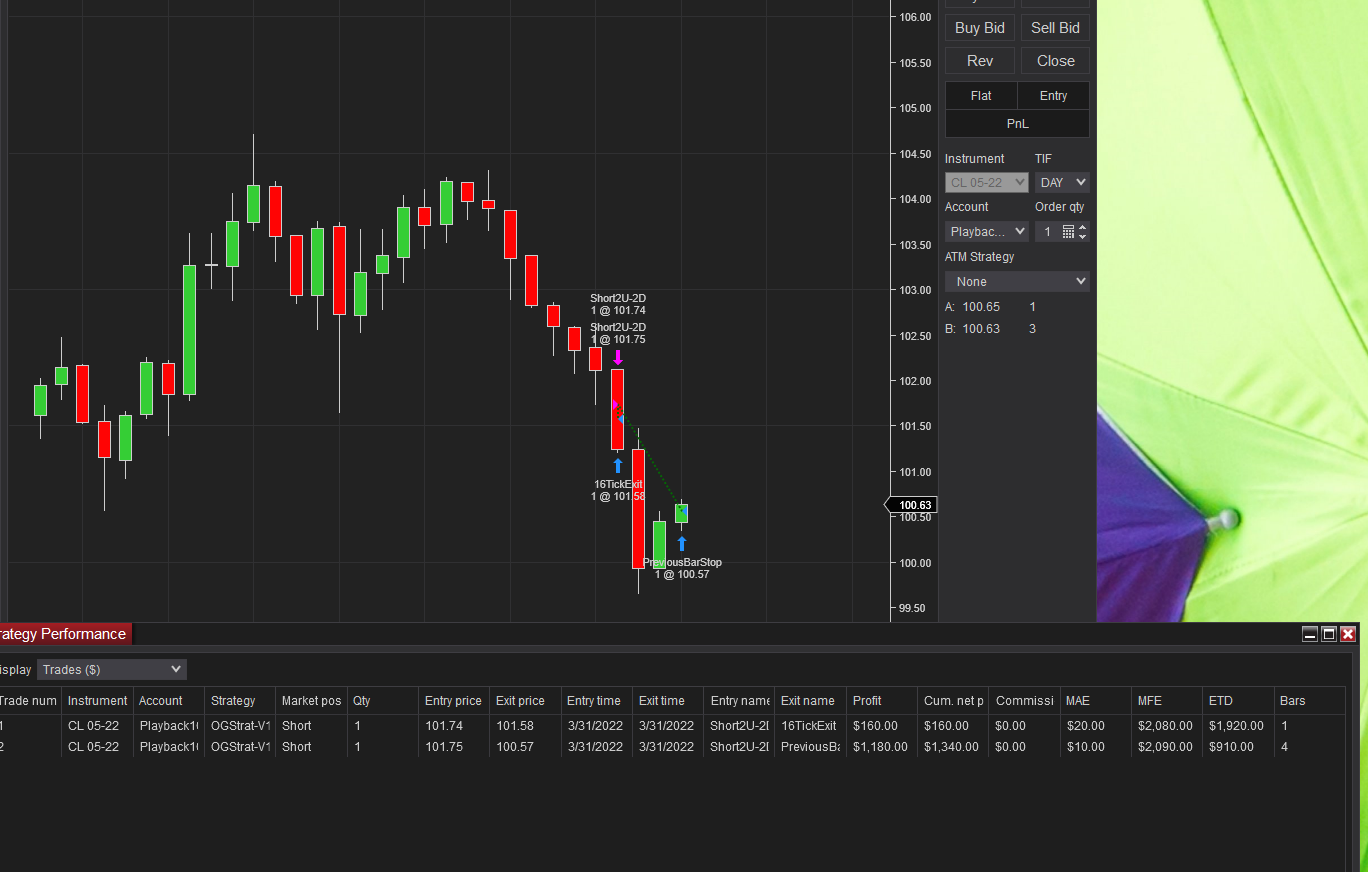This screenshot has height=872, width=1368.
Task: Sort by the Strategy column header
Action: click(240, 701)
